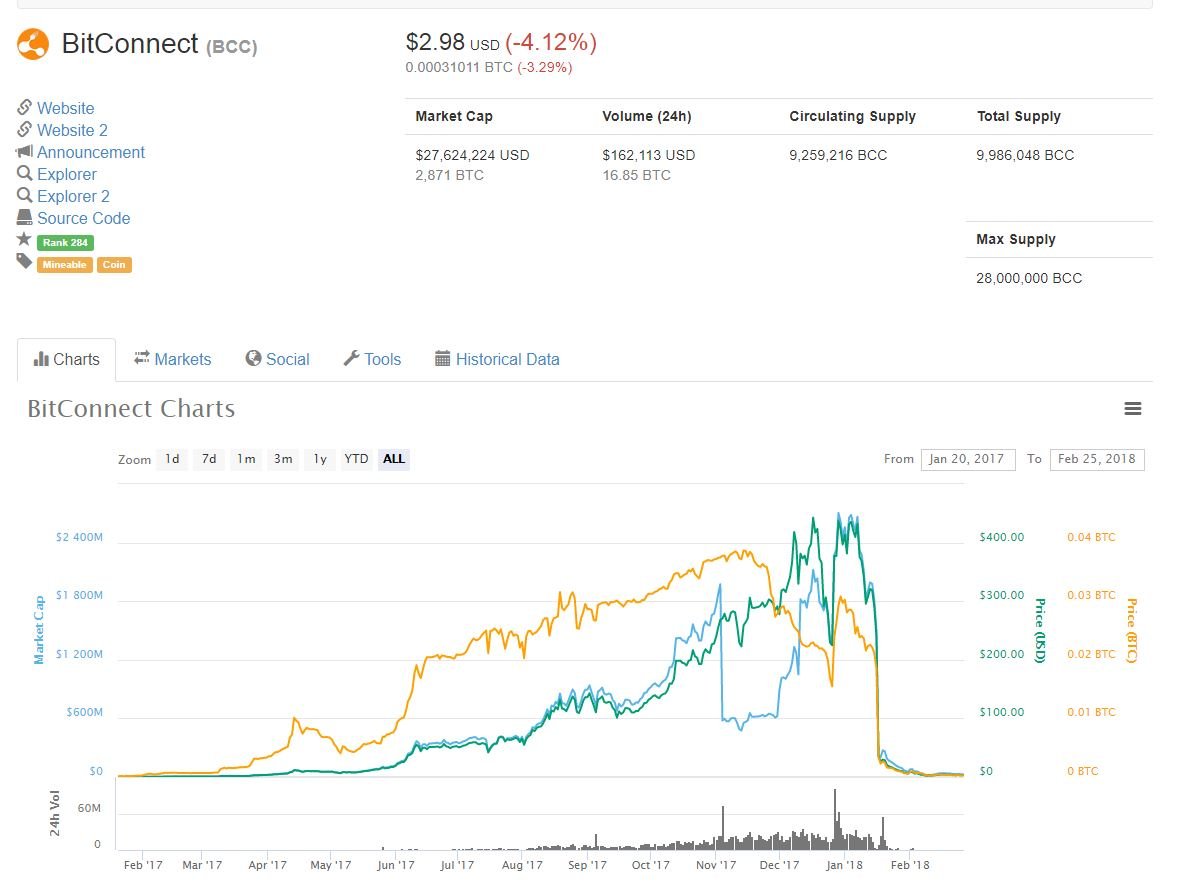Viewport: 1186px width, 883px height.
Task: Open the Explorer link
Action: [67, 174]
